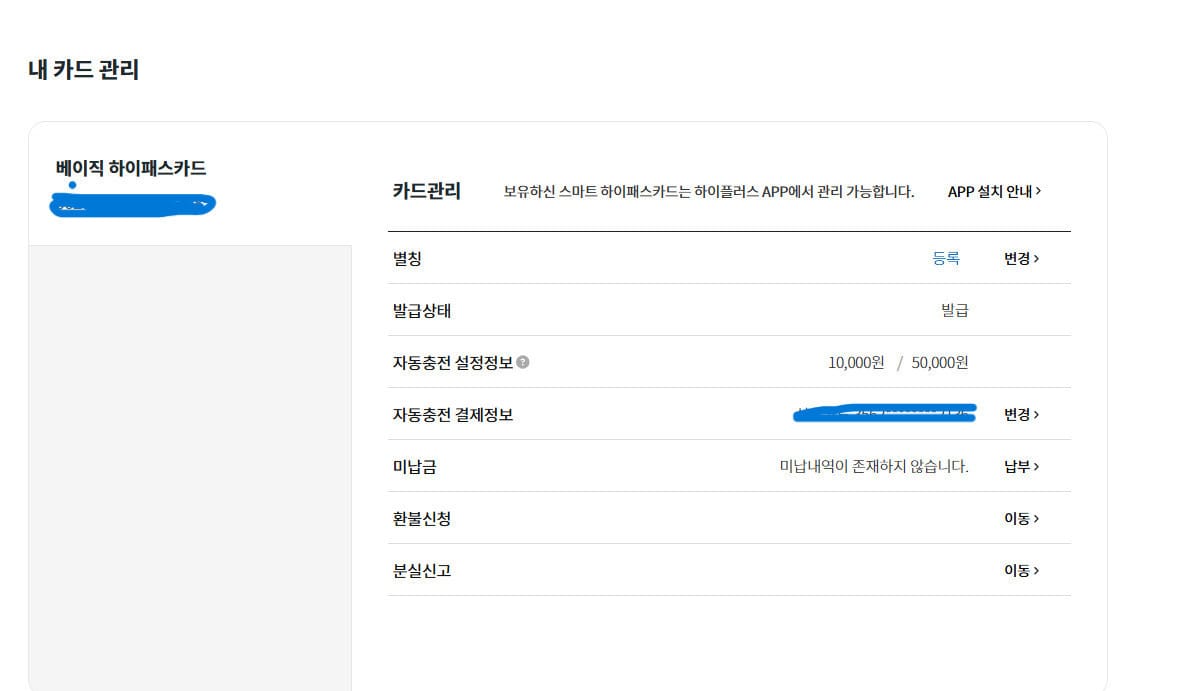The height and width of the screenshot is (691, 1181).
Task: Click the blue 등록 link for 별칭
Action: [x=945, y=258]
